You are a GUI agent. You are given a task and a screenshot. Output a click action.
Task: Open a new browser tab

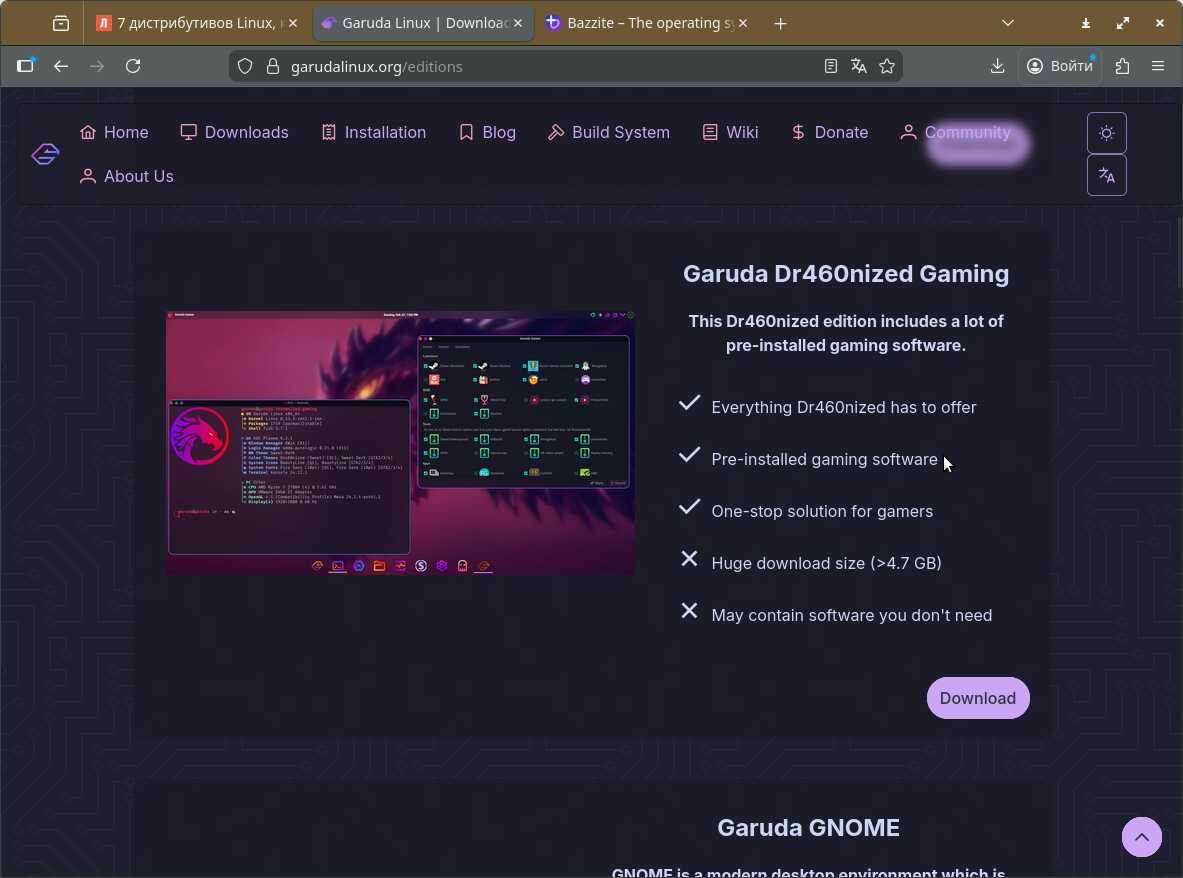tap(780, 23)
